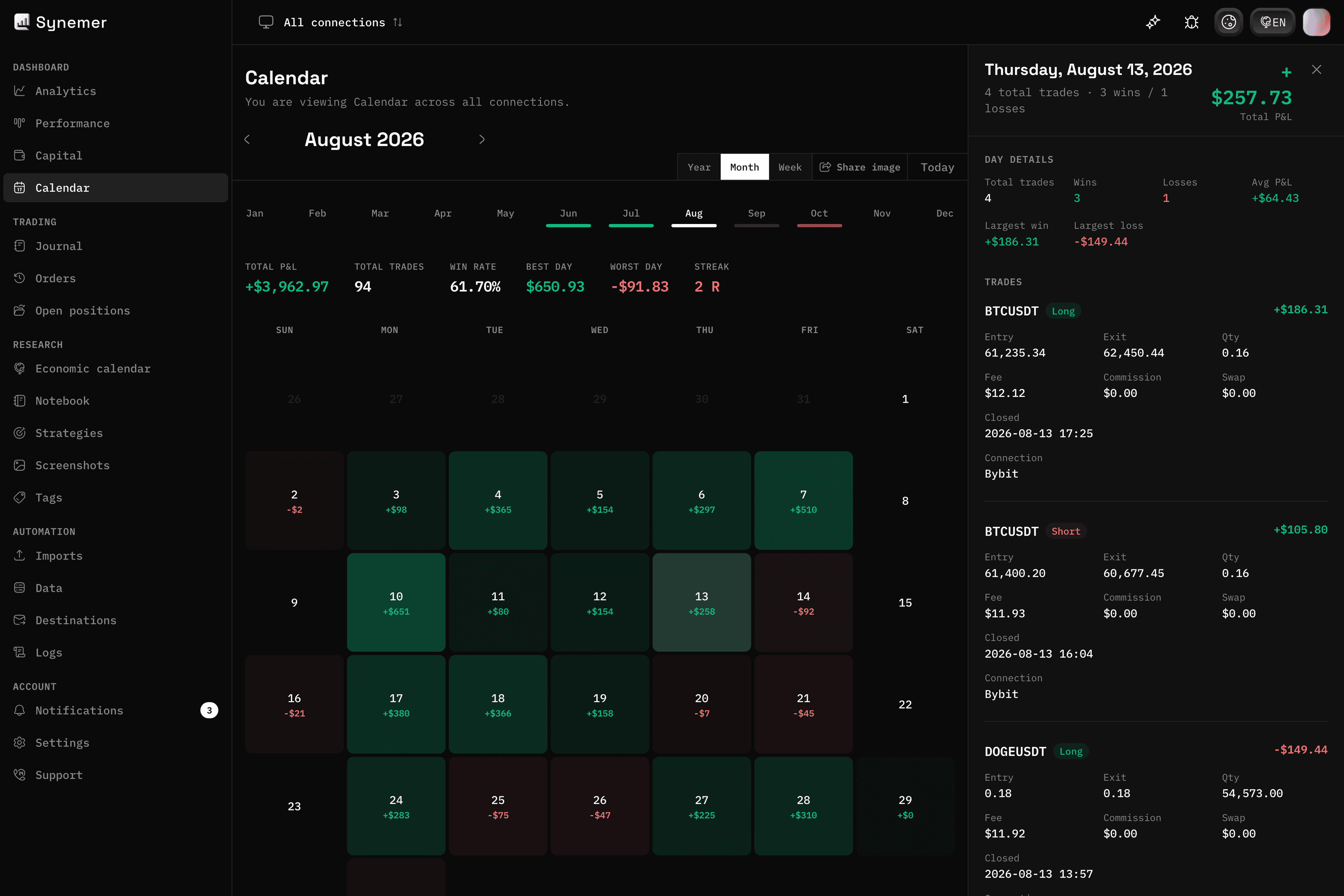Open Analytics in the sidebar
Screen dimensions: 1344x896
click(116, 91)
